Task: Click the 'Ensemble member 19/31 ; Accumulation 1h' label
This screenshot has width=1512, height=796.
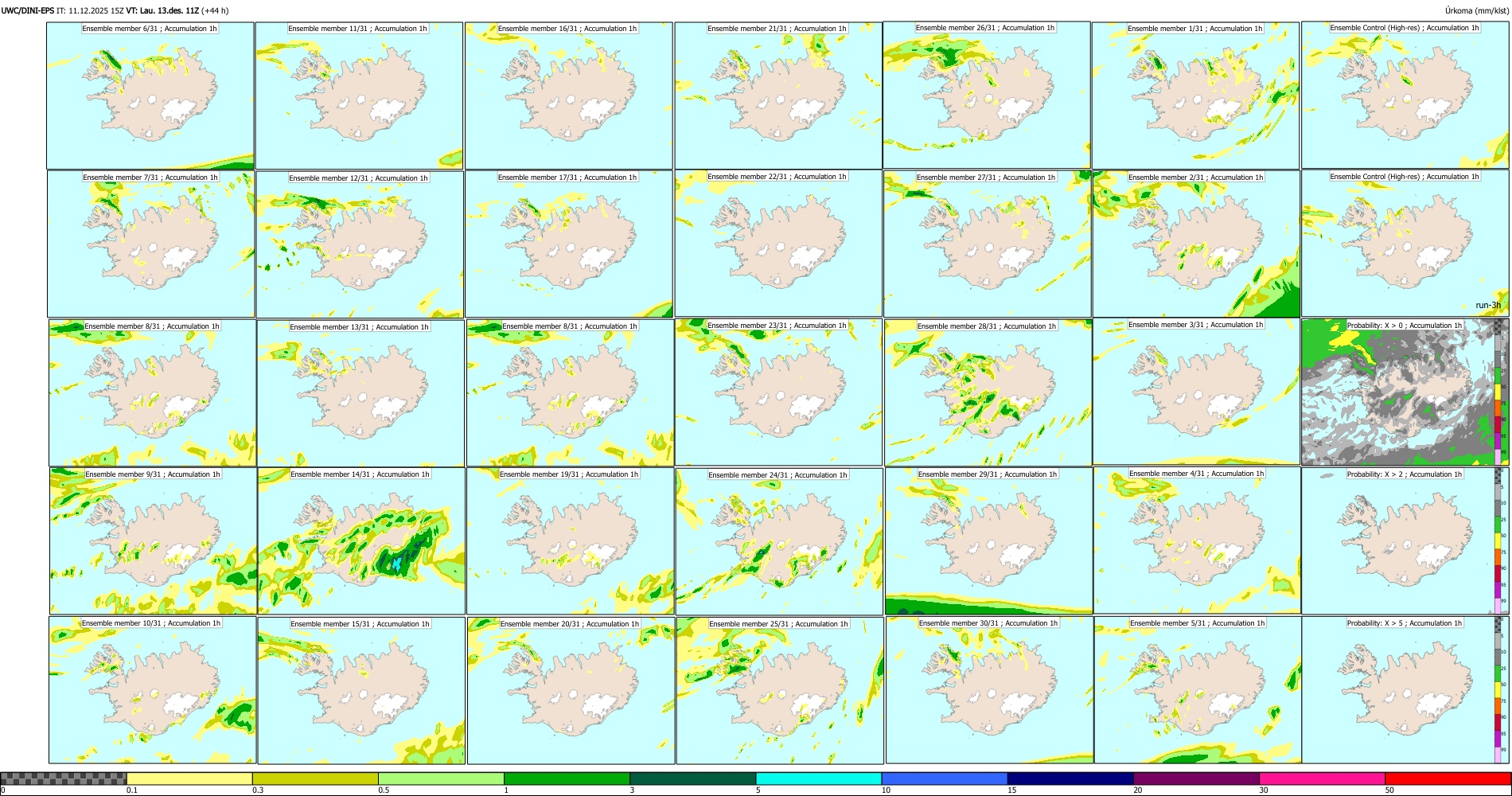Action: (x=569, y=474)
